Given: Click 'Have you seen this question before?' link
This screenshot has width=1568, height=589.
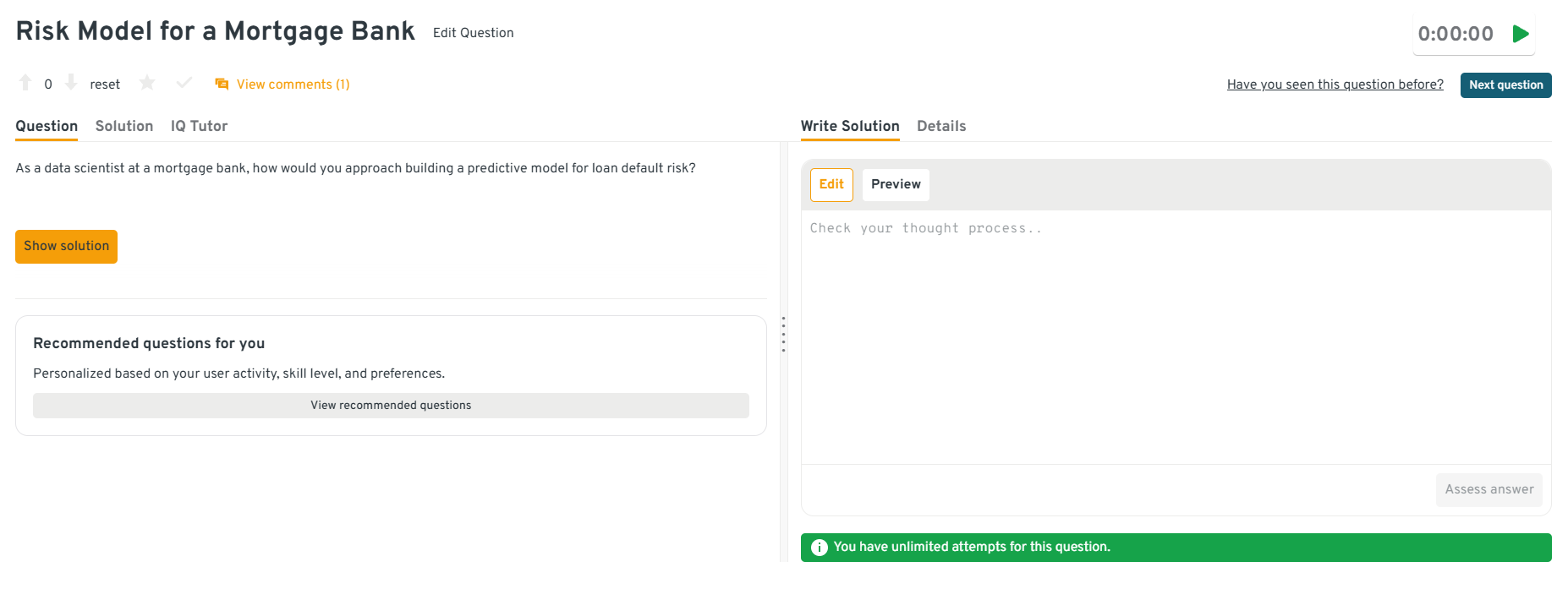Looking at the screenshot, I should click(1335, 85).
